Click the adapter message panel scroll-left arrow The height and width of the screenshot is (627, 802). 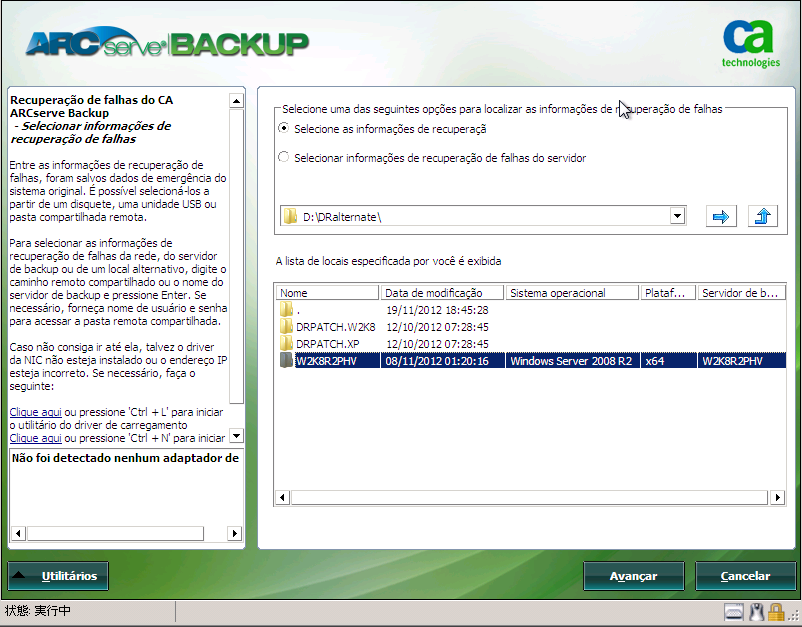point(18,533)
